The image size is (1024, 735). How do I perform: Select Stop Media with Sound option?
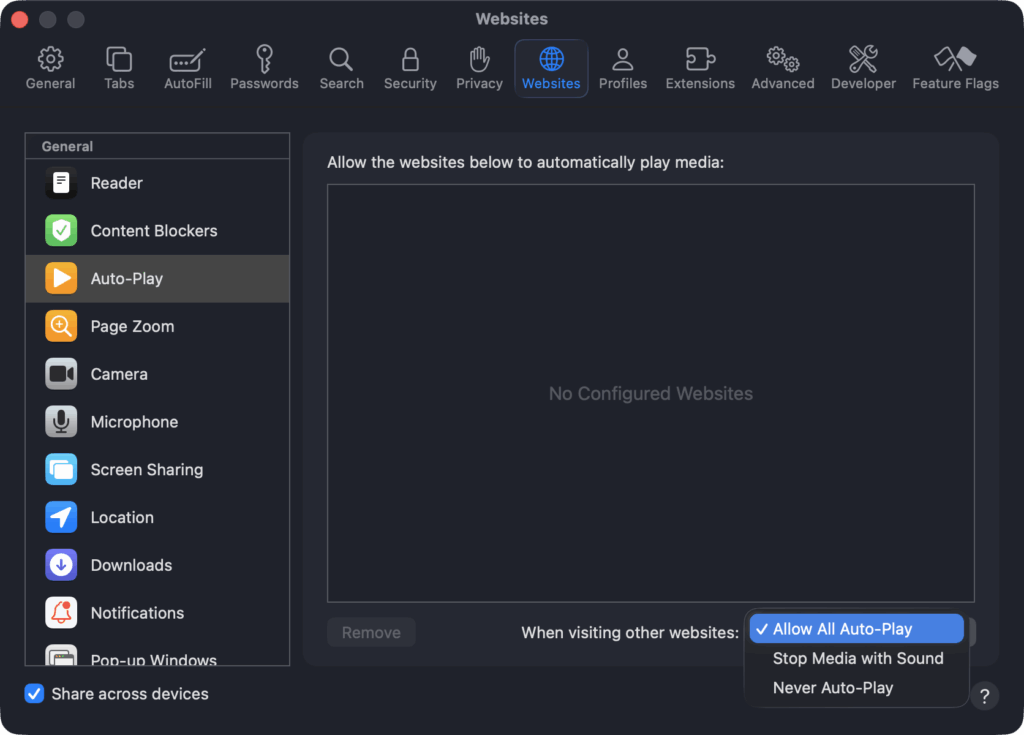click(857, 658)
